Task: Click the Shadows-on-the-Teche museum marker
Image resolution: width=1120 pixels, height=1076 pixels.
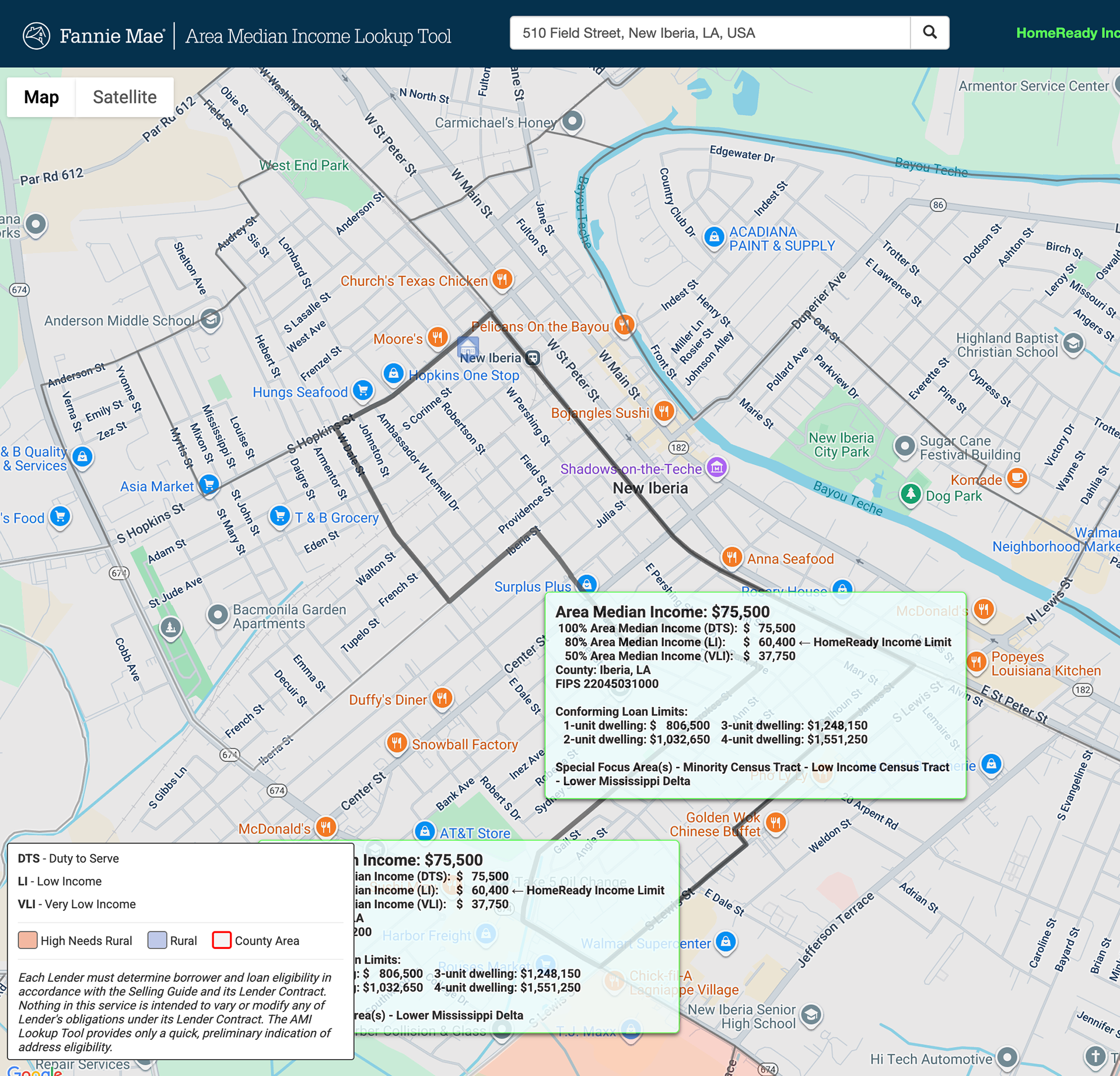Action: 716,468
